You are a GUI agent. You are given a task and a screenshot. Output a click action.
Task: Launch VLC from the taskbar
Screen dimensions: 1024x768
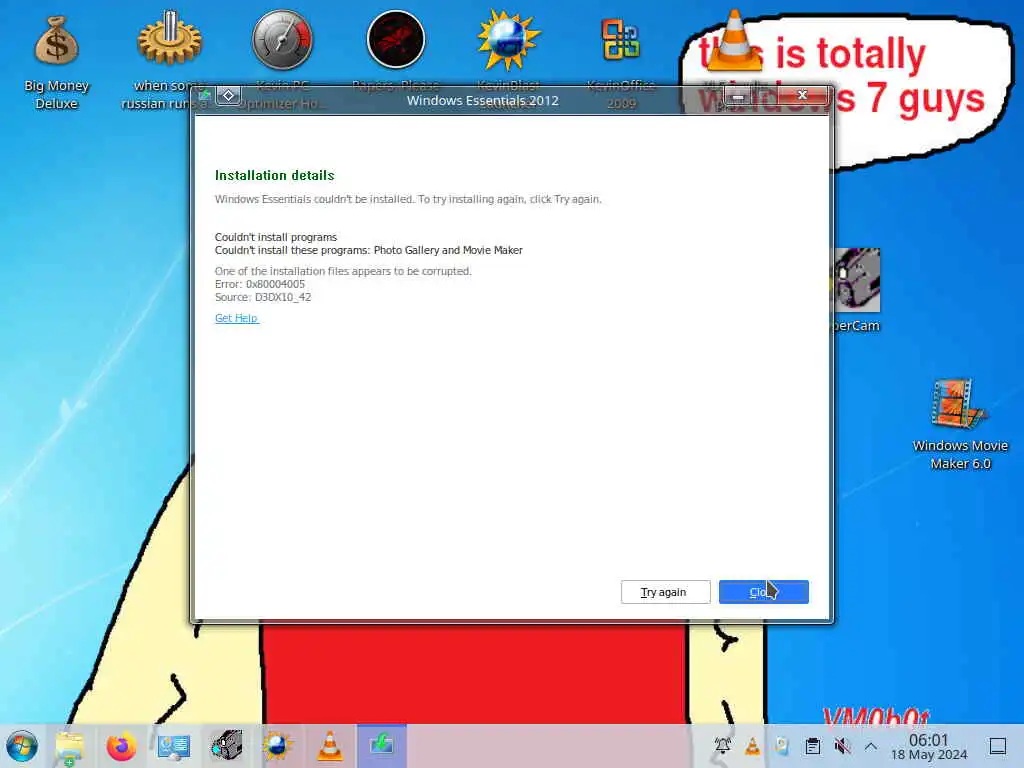(x=330, y=745)
